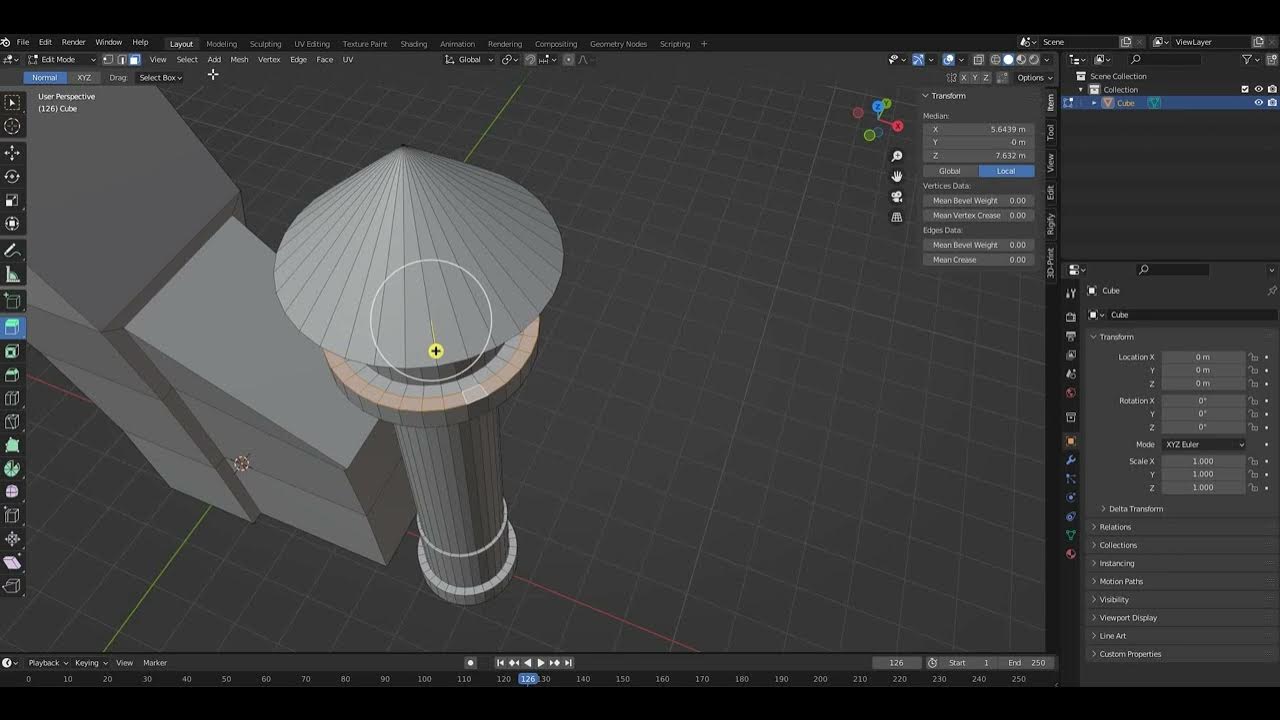Toggle snapping magnet icon
Viewport: 1280px width, 720px height.
(x=531, y=60)
